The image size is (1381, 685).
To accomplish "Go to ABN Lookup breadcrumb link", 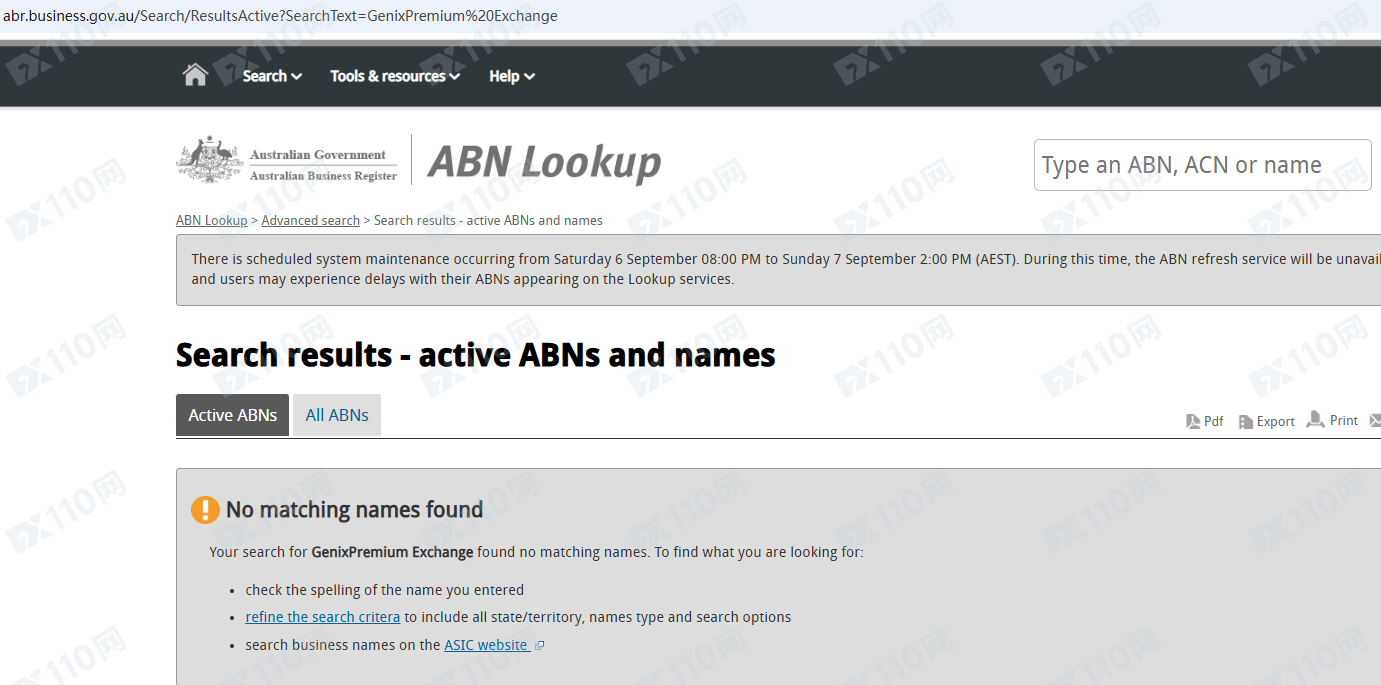I will pos(211,220).
